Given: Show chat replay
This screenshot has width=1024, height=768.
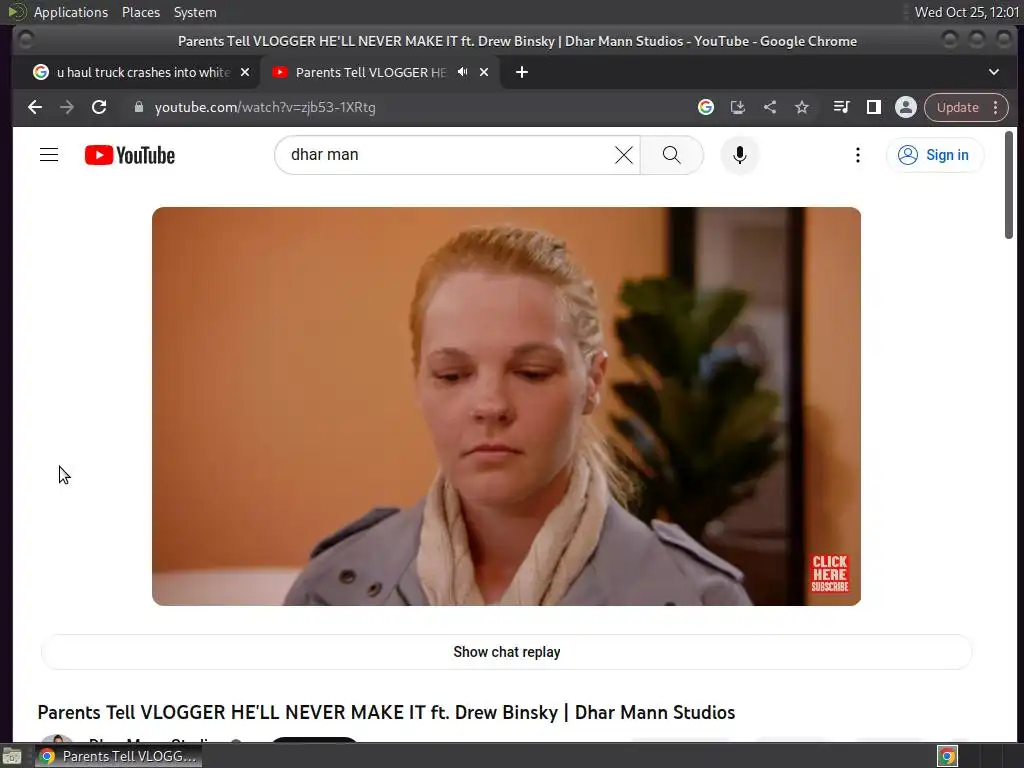Looking at the screenshot, I should [506, 652].
